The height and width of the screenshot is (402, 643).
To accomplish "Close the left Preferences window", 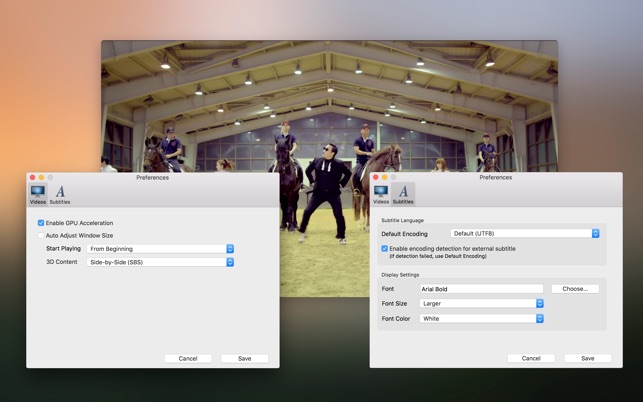I will [x=33, y=177].
